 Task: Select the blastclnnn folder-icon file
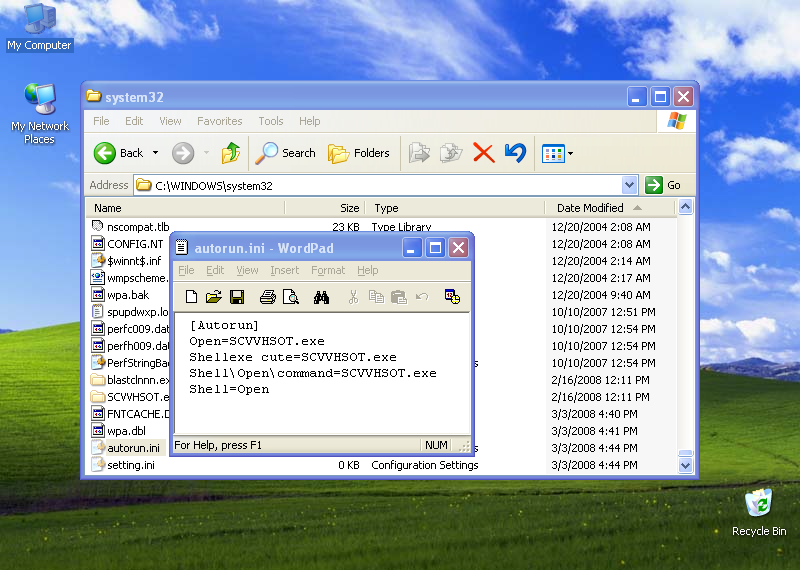130,380
